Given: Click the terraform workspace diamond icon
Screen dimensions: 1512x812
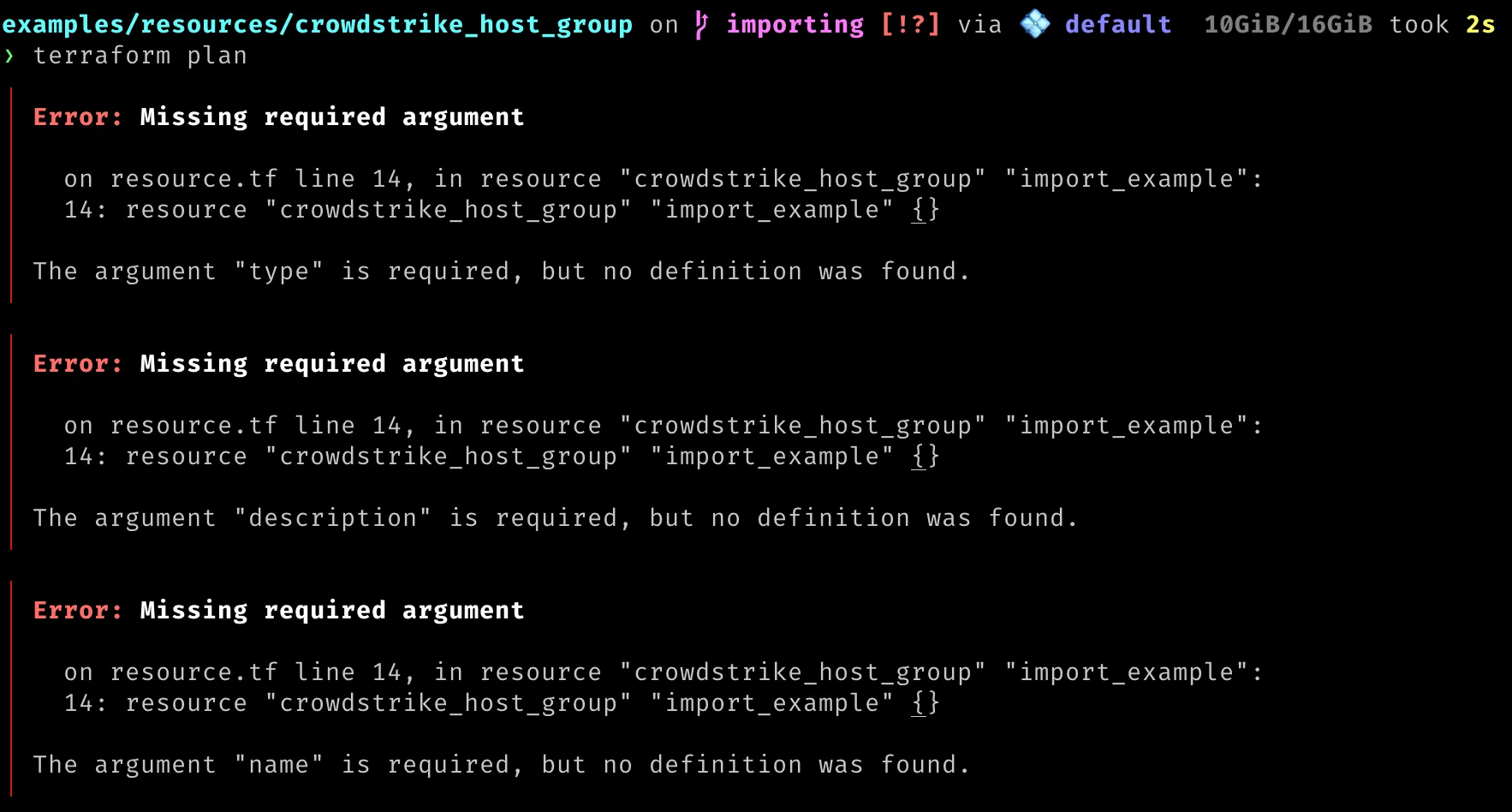Looking at the screenshot, I should pyautogui.click(x=1035, y=24).
